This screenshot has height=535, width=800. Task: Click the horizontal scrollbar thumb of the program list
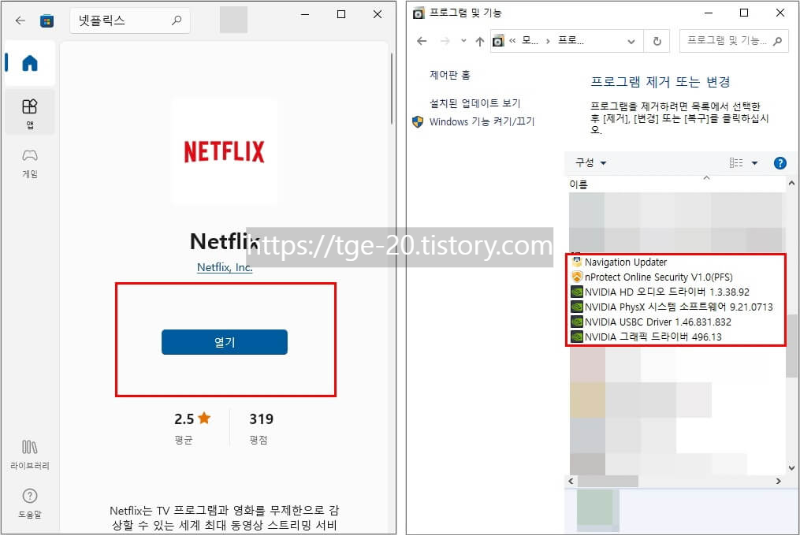(608, 481)
